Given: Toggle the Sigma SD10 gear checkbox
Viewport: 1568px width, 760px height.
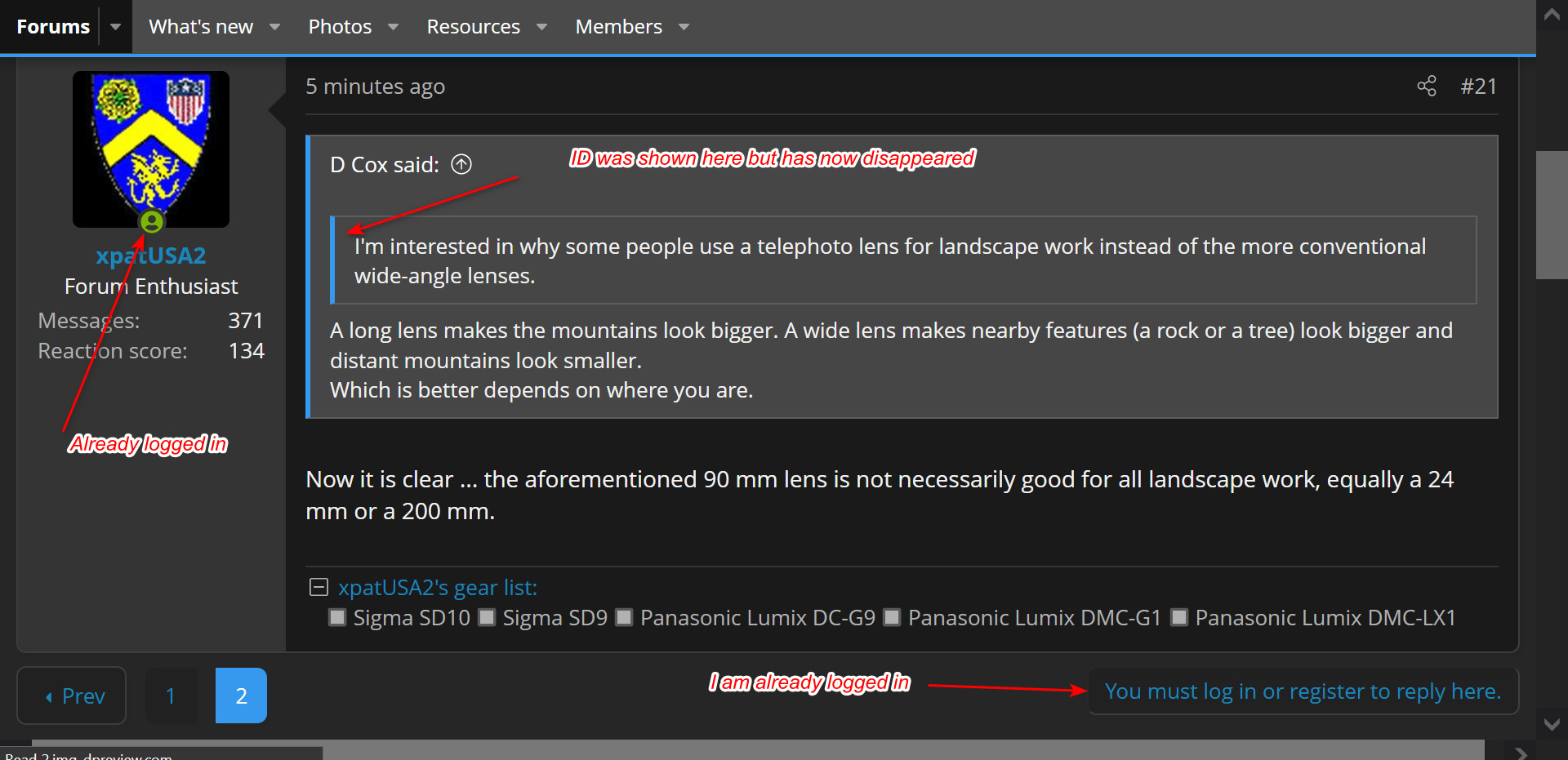Looking at the screenshot, I should [336, 617].
